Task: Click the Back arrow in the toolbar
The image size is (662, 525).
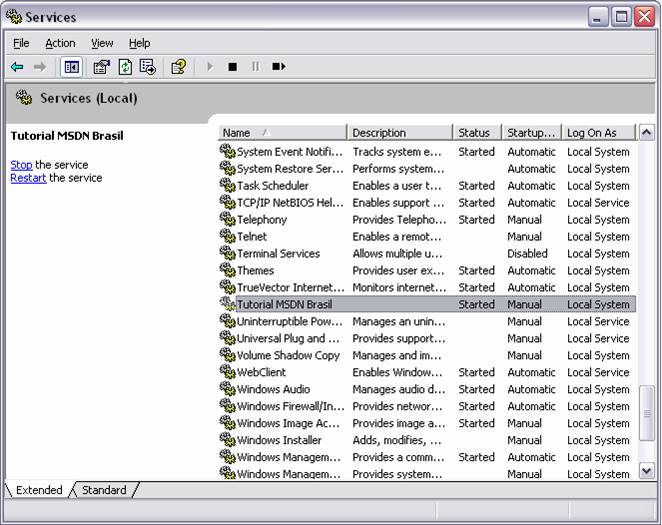Action: click(x=17, y=67)
